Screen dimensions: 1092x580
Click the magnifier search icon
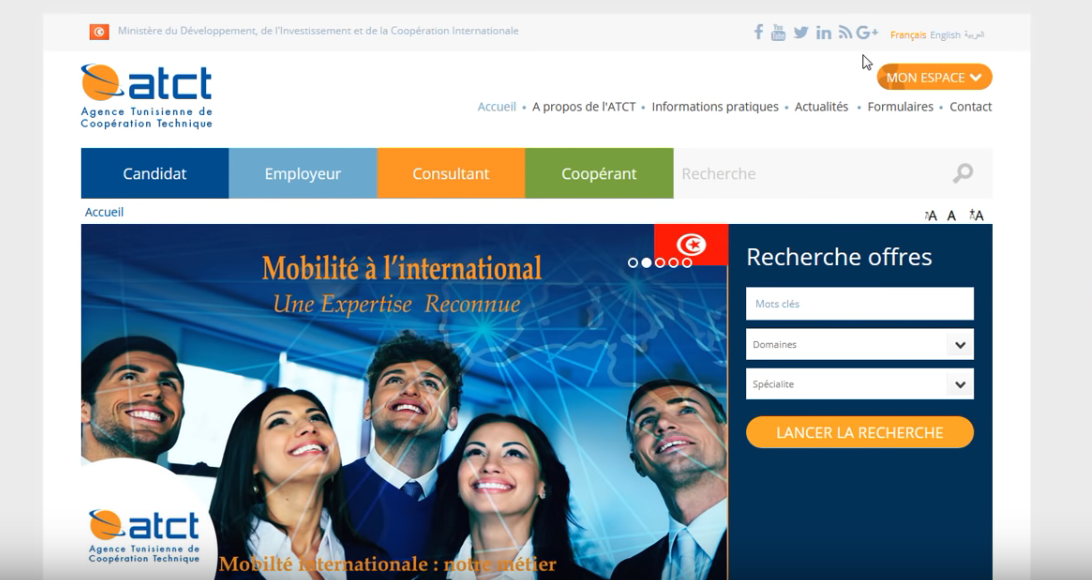[962, 173]
